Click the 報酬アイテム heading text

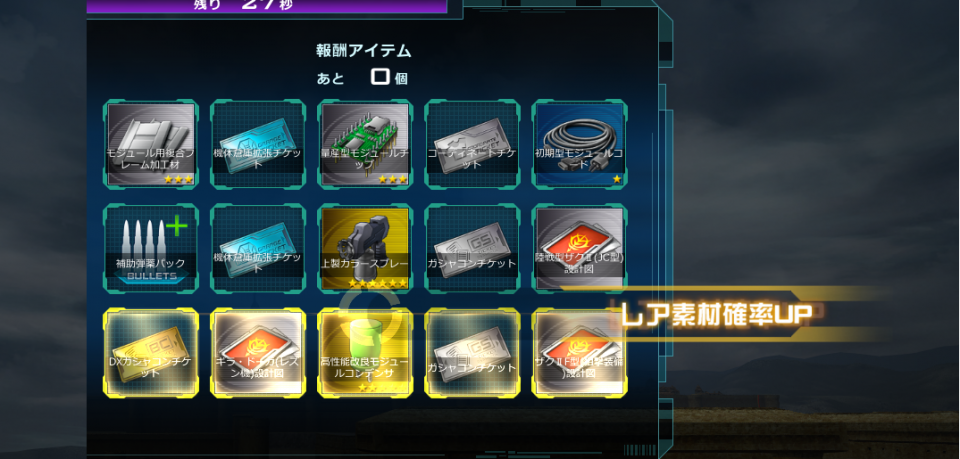click(x=364, y=51)
